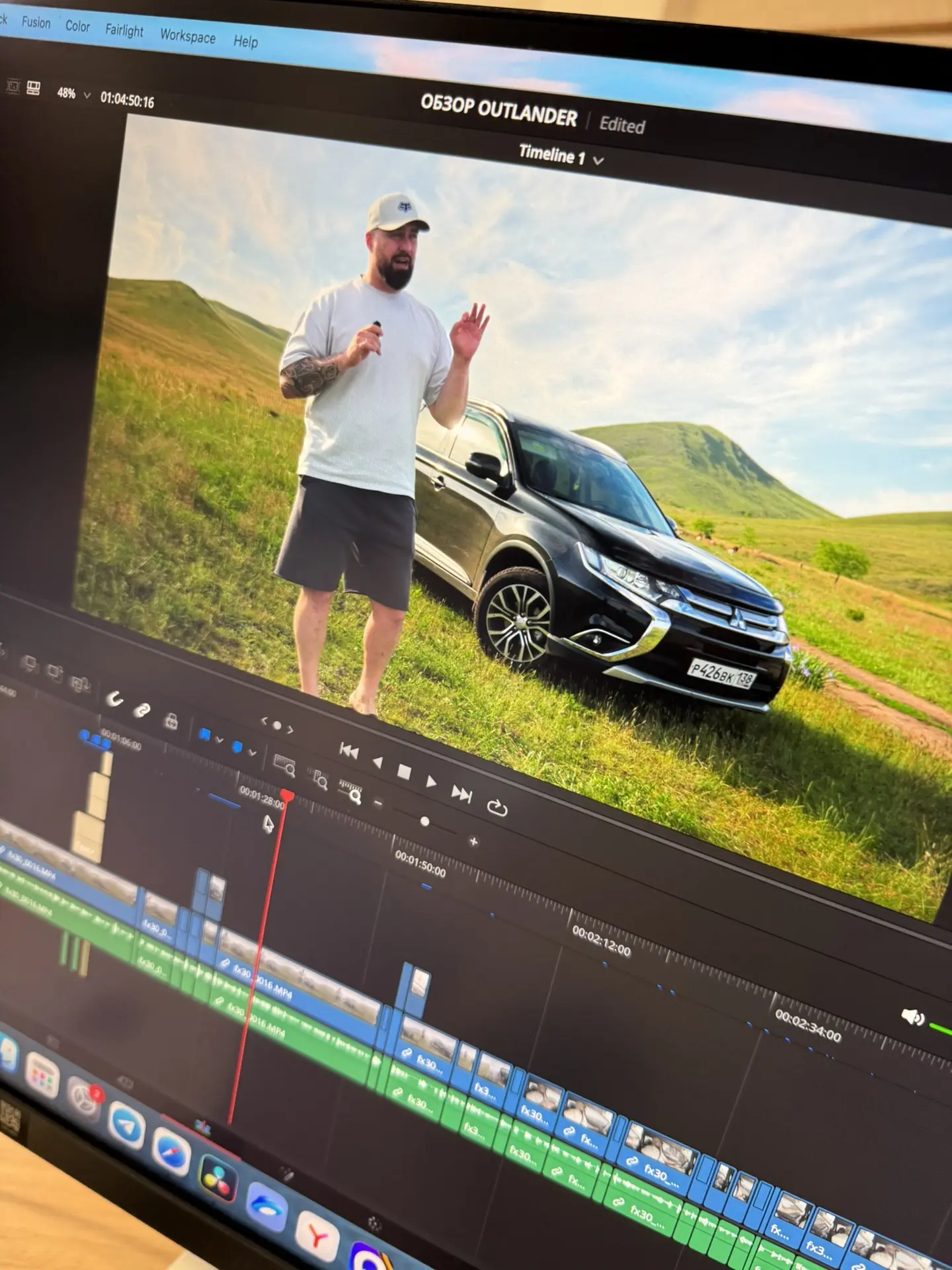Click the ОБЗОР OUTLANDER project title
Viewport: 952px width, 1270px height.
tap(498, 111)
